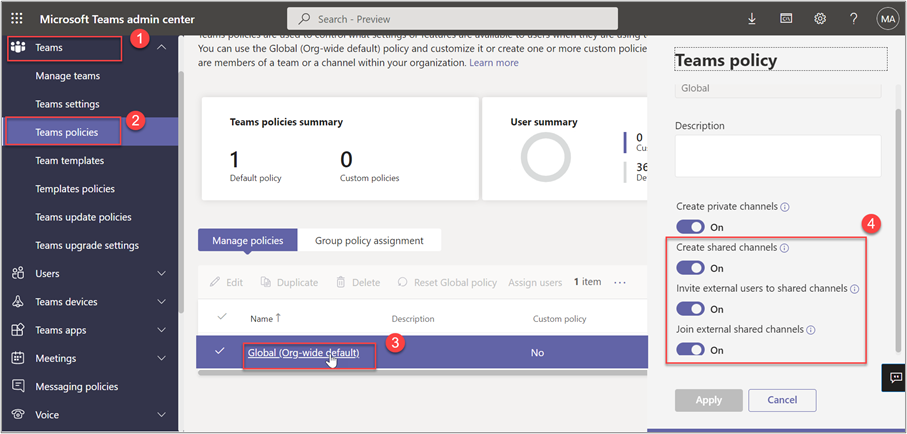Turn off Join external shared channels
Viewport: 907px width, 434px height.
pyautogui.click(x=690, y=350)
